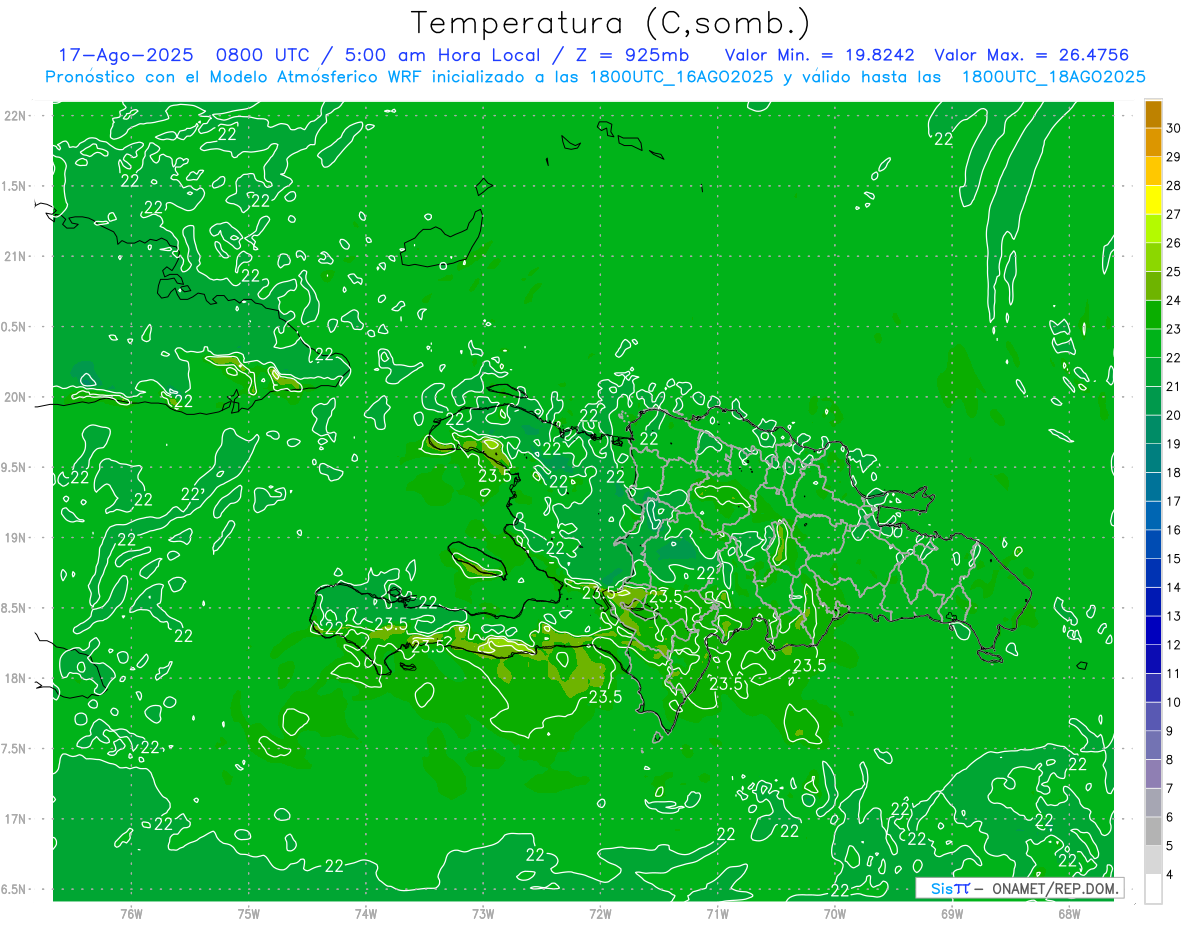Click the legend value "14"
The width and height of the screenshot is (1200, 927).
coord(1174,588)
